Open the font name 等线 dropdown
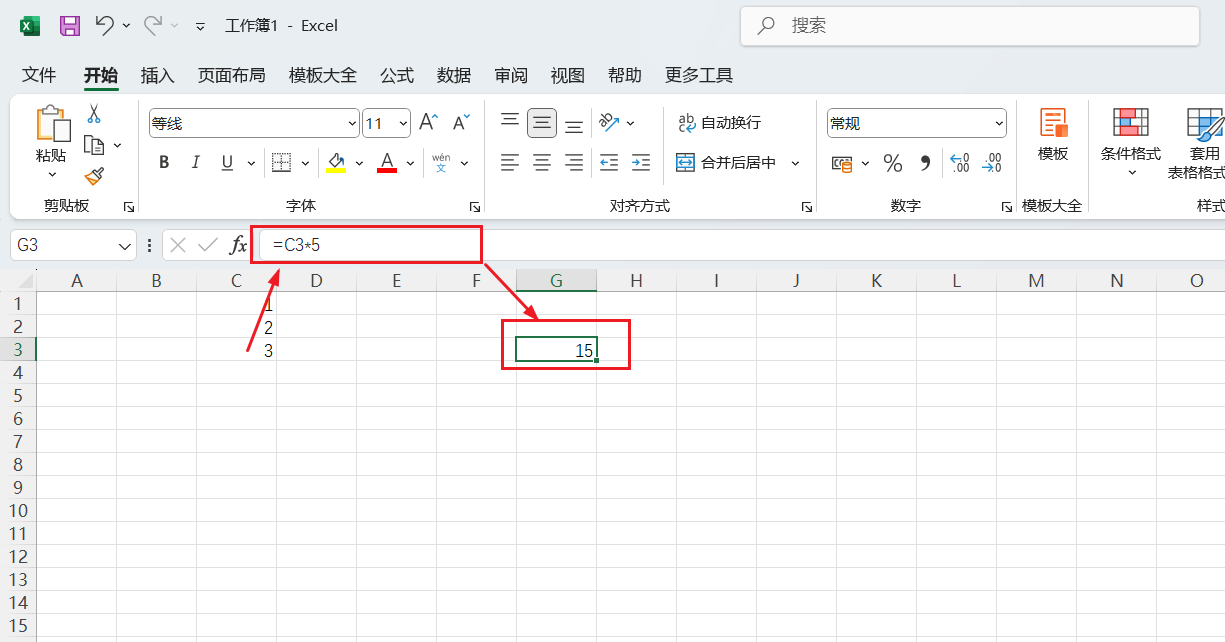This screenshot has width=1225, height=642. (352, 124)
